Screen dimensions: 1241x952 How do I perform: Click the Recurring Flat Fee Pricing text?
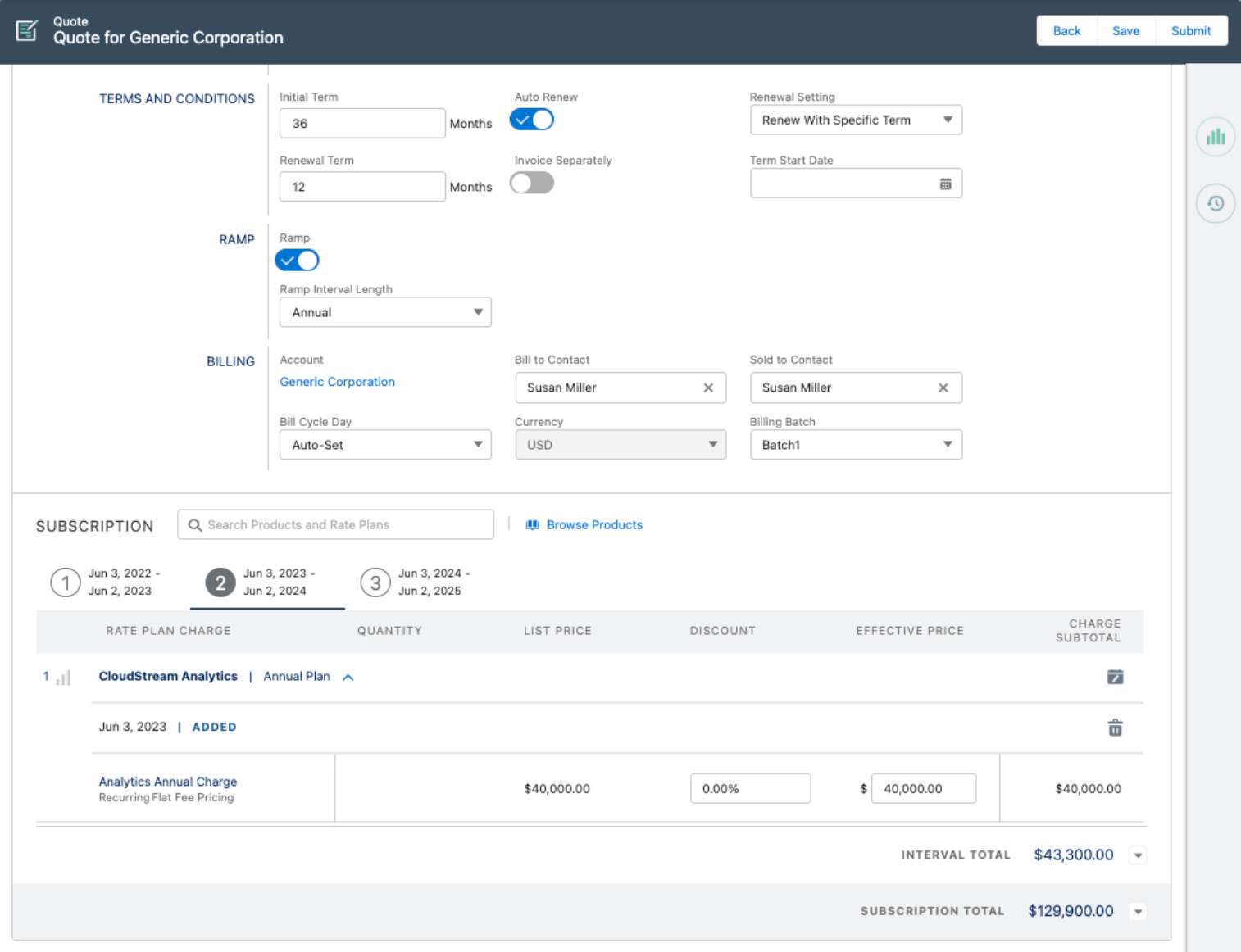(166, 798)
